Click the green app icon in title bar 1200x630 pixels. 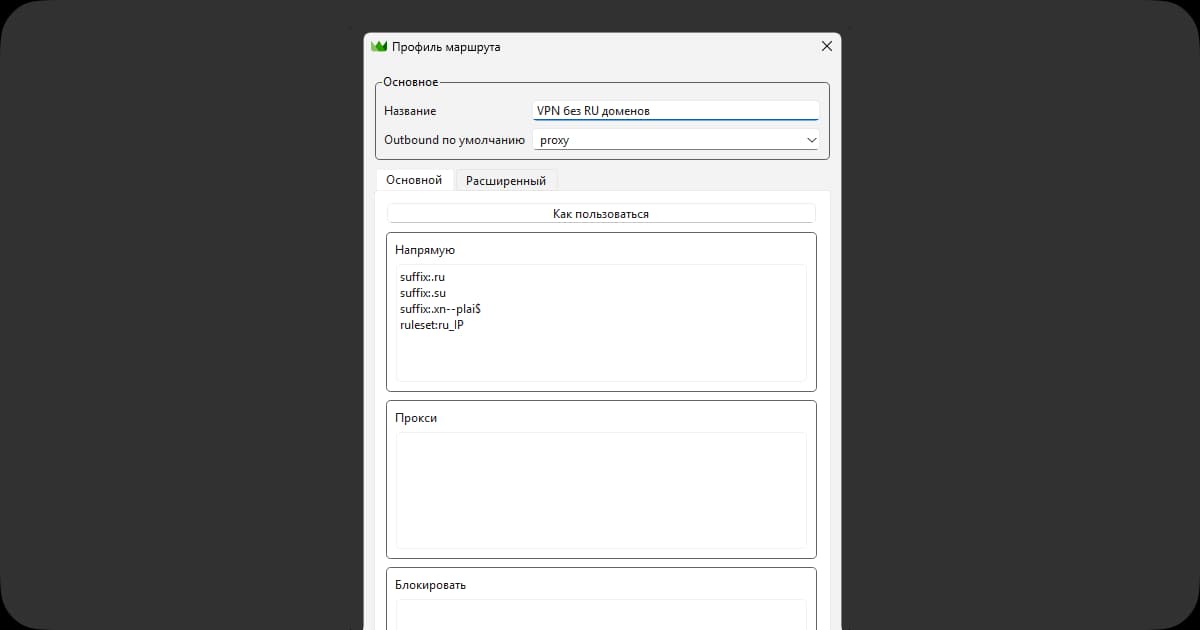[x=379, y=46]
